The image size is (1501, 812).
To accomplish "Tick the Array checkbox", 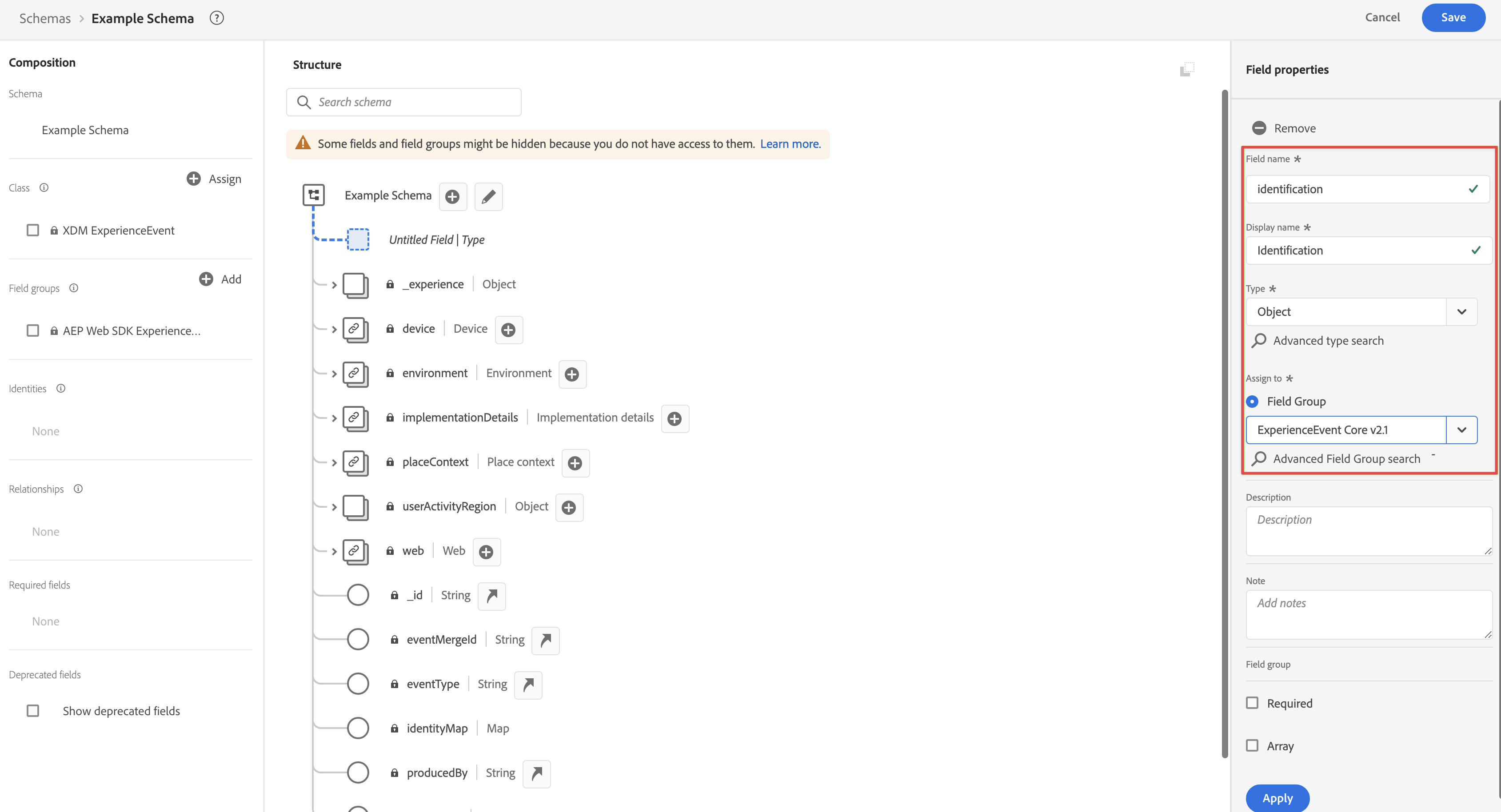I will pyautogui.click(x=1252, y=746).
